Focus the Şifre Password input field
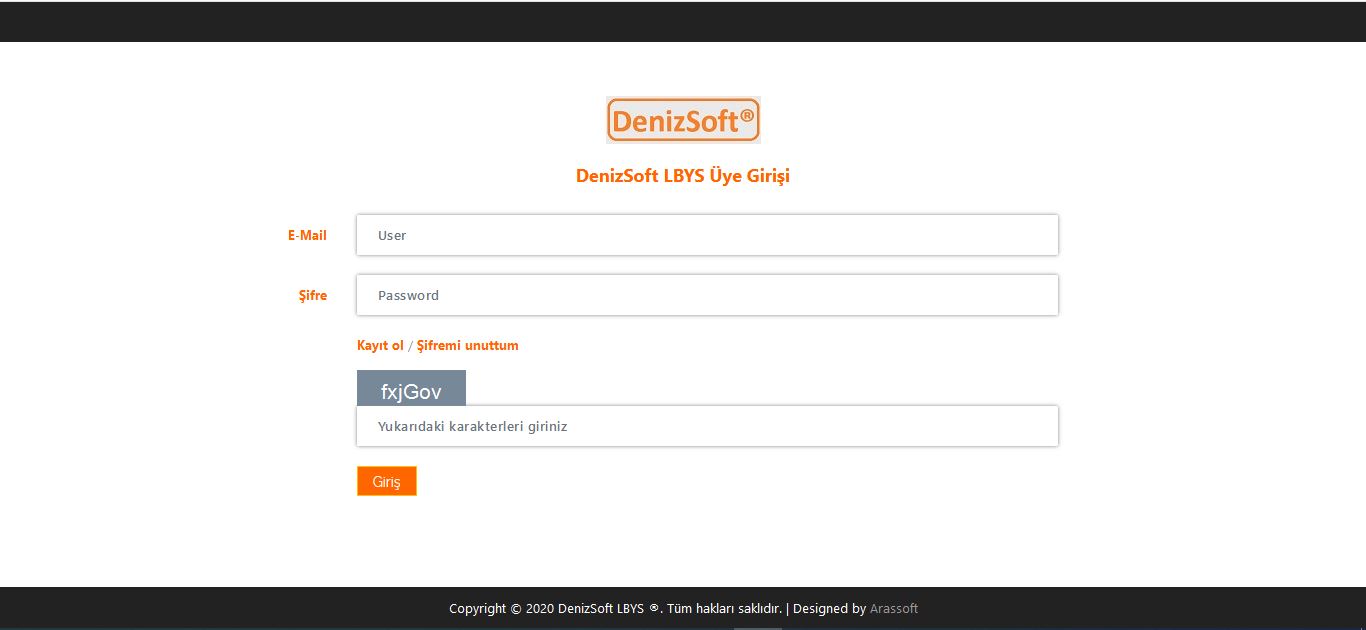1366x630 pixels. (707, 295)
